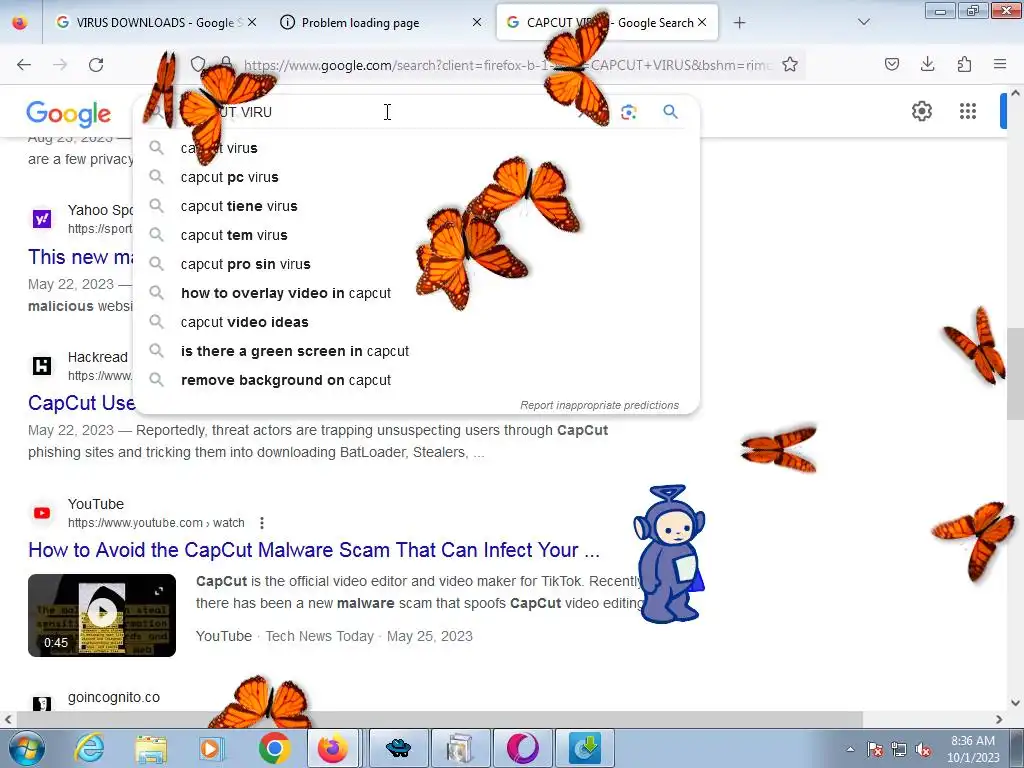Reload the current page
The height and width of the screenshot is (768, 1024).
[x=96, y=64]
